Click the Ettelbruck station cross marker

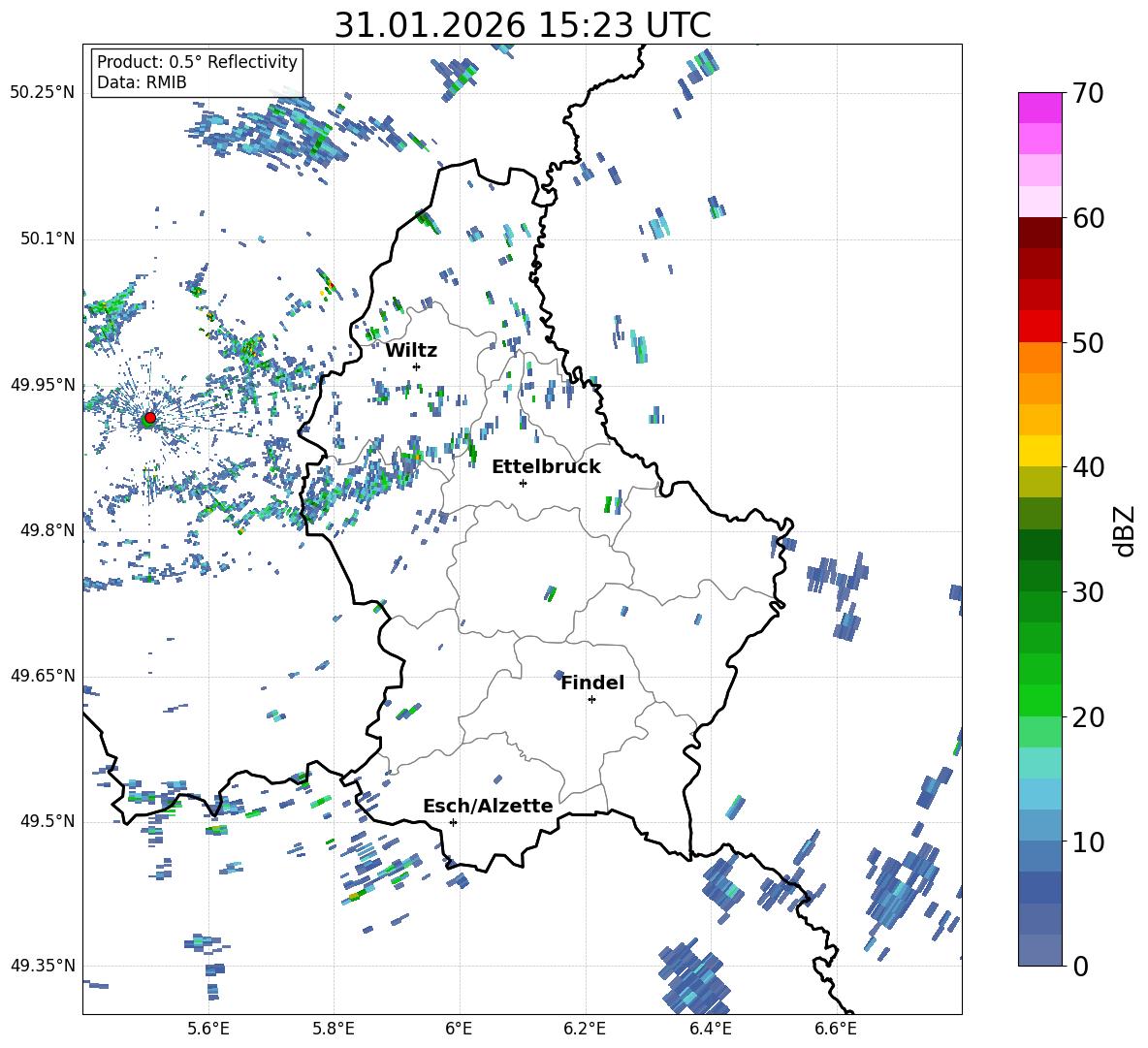point(523,483)
